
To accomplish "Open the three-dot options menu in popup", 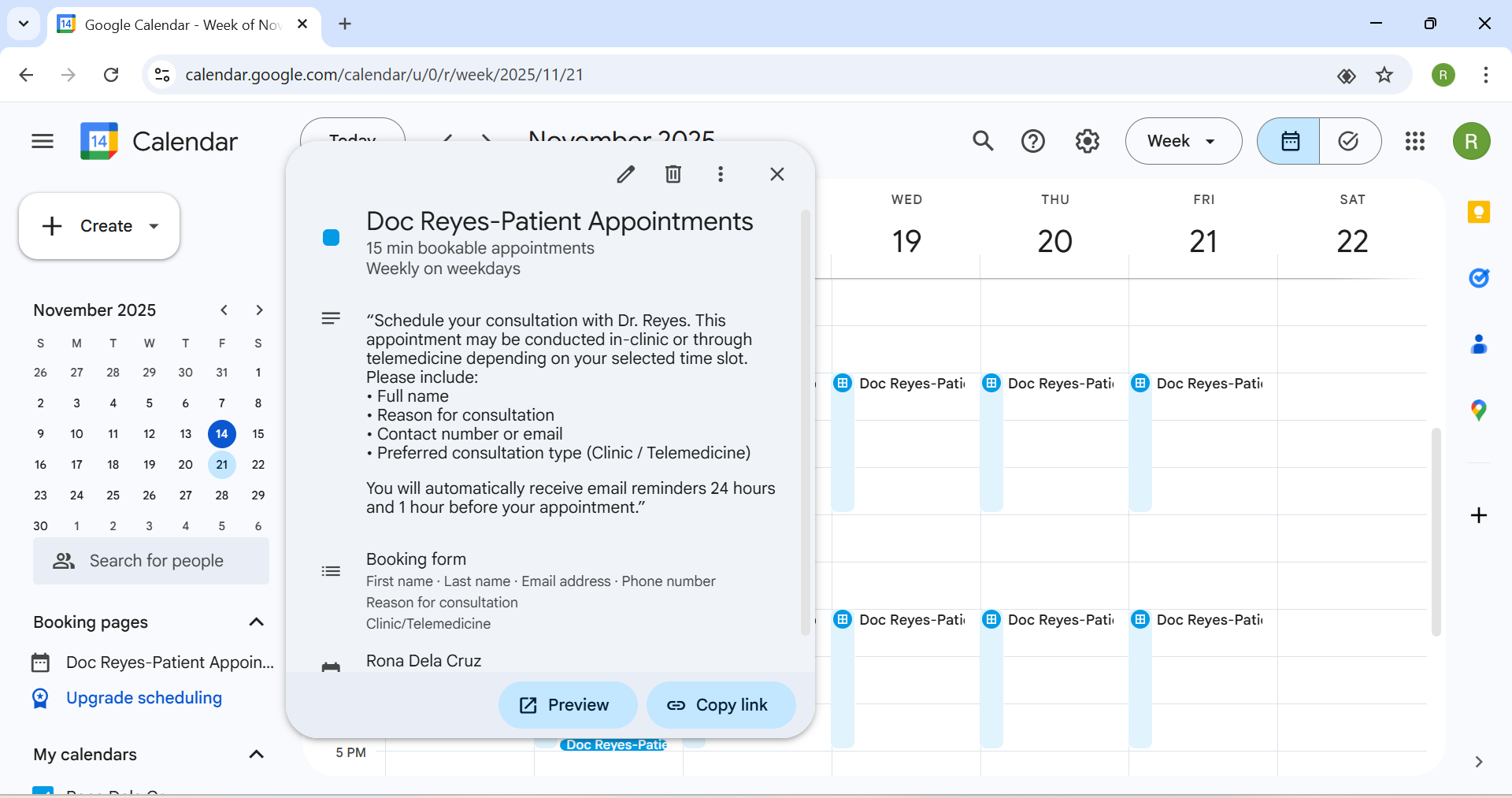I will tap(721, 174).
